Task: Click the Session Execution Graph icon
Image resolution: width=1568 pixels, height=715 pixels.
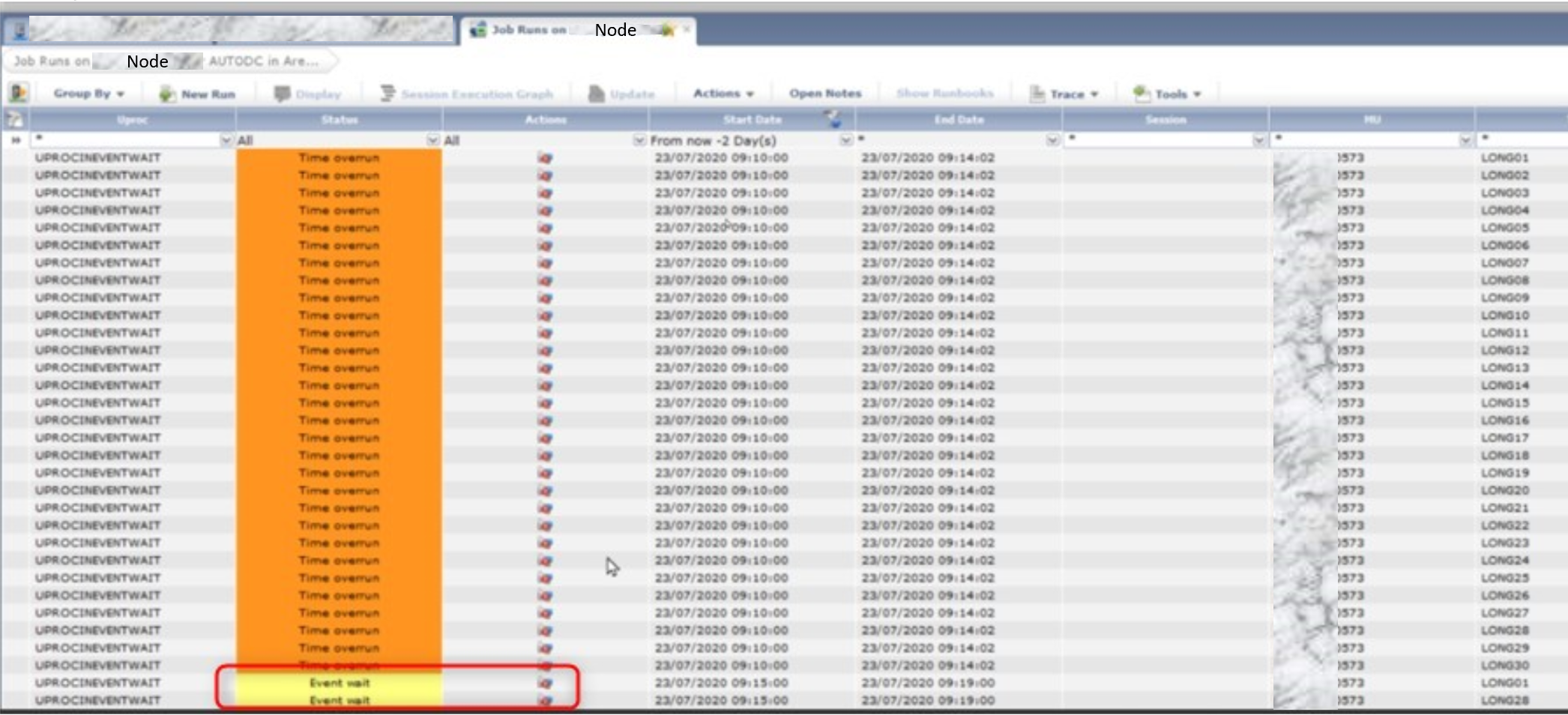Action: pyautogui.click(x=388, y=94)
